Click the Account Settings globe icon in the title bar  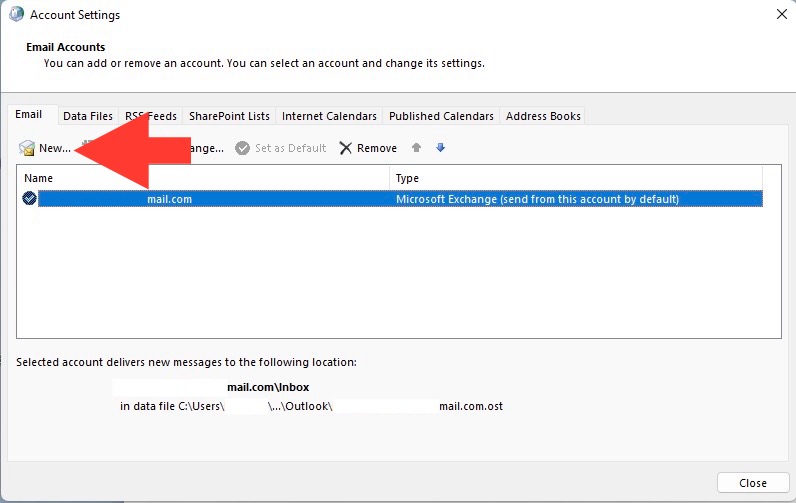[16, 15]
